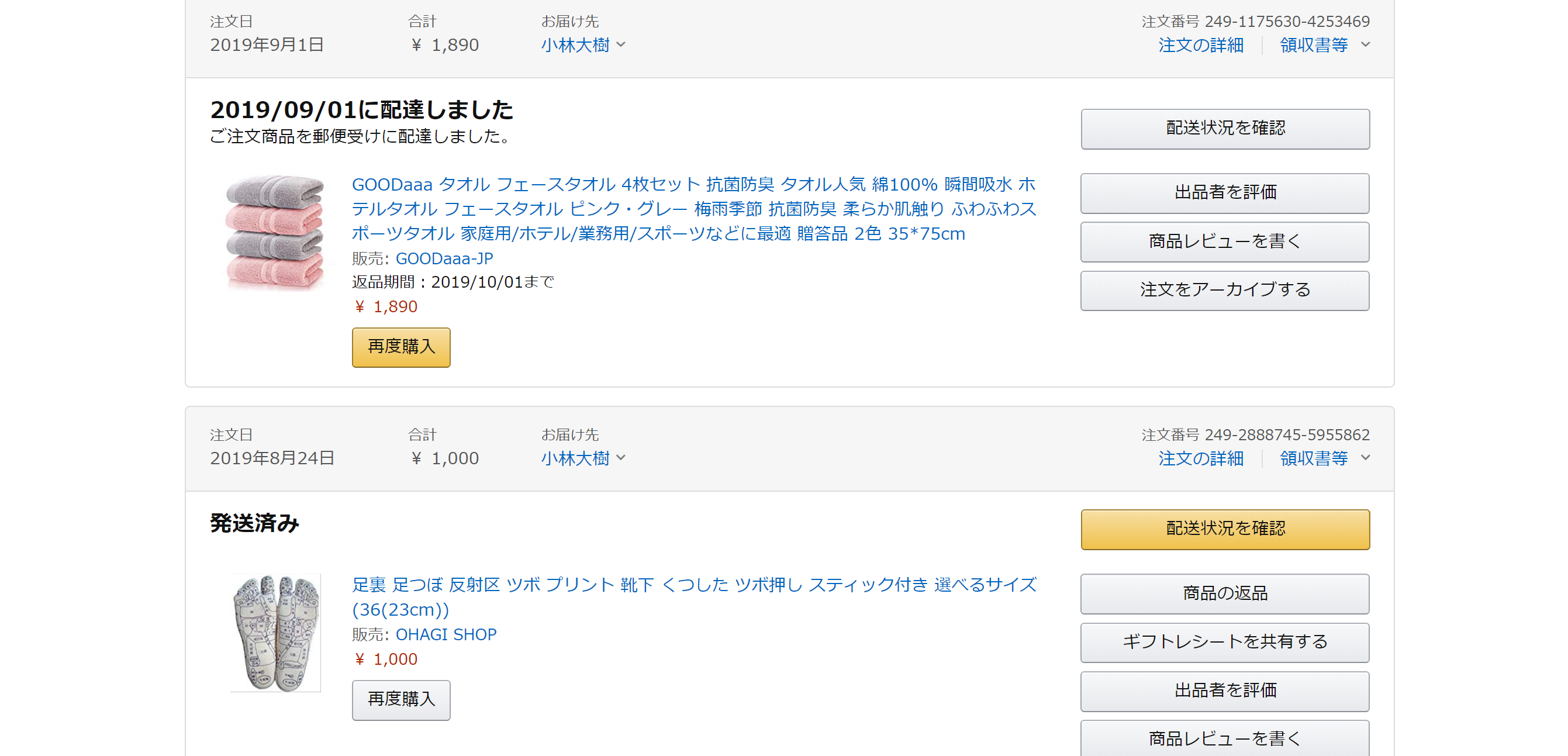Image resolution: width=1568 pixels, height=756 pixels.
Task: Open the 足裏 足つぼ socks product title link
Action: click(693, 596)
